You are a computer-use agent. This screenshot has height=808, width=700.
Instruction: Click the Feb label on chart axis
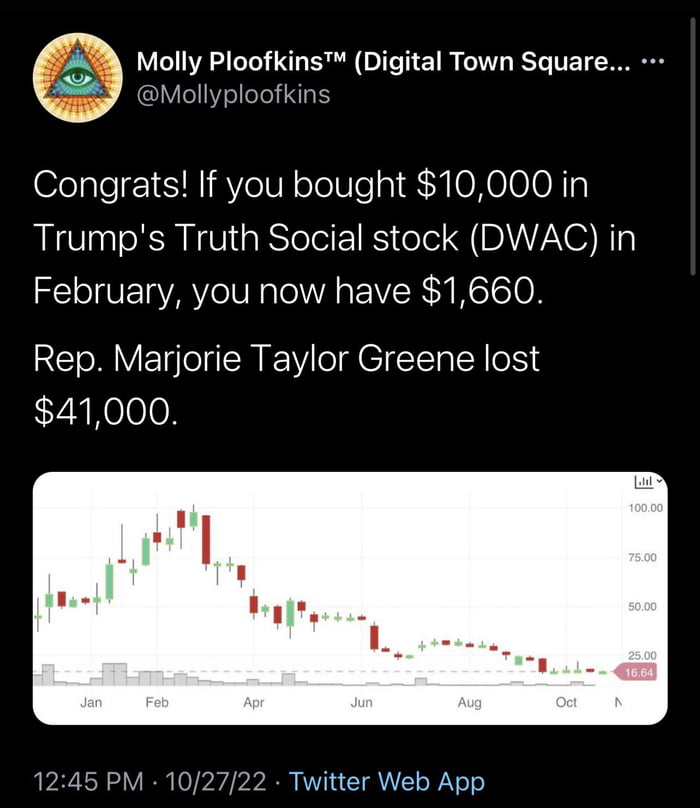[x=157, y=703]
